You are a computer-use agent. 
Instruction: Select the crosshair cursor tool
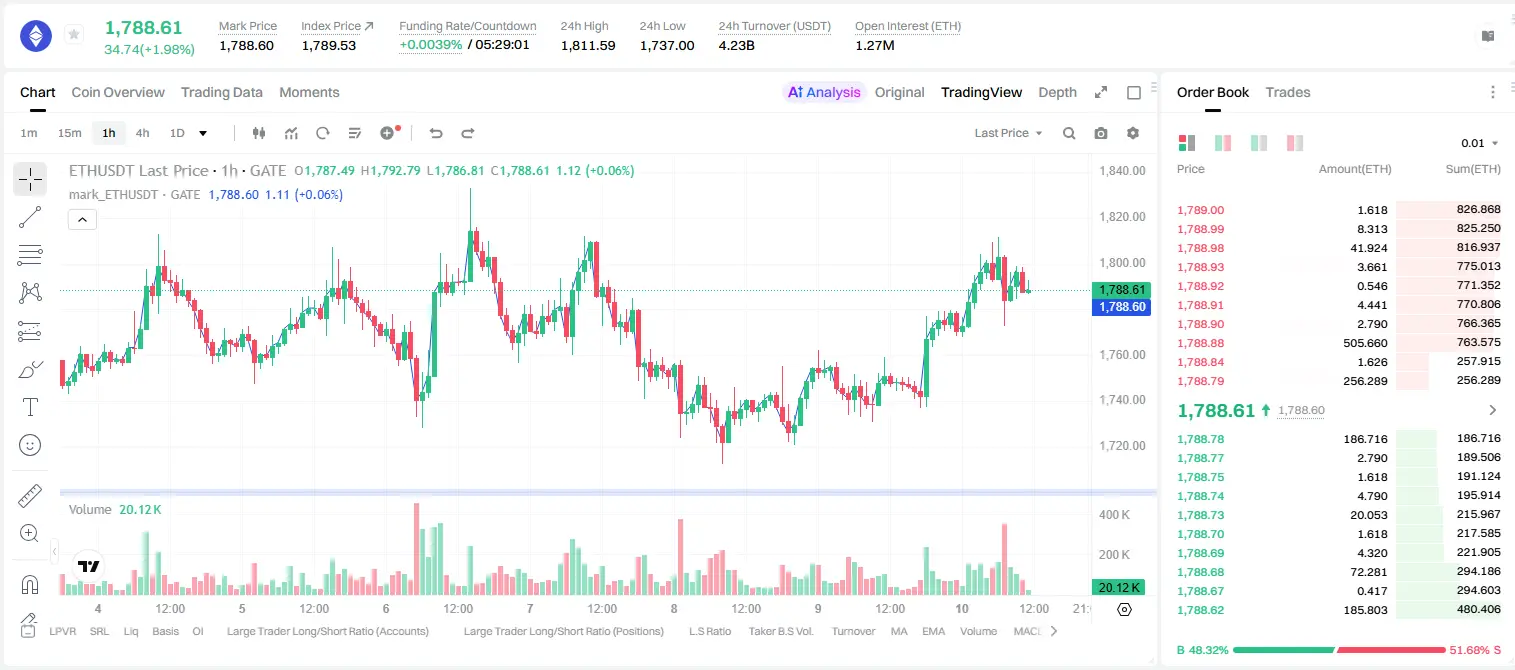pos(30,179)
